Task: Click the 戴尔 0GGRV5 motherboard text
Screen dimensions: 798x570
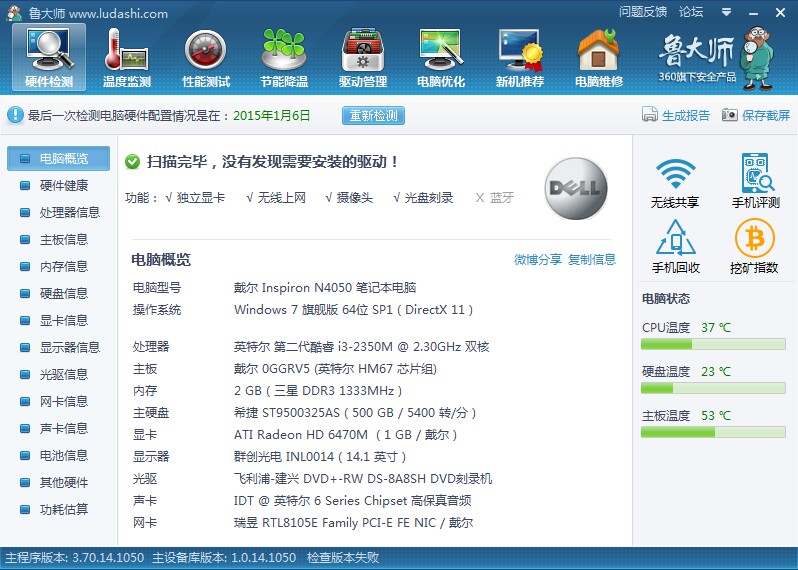Action: (x=335, y=368)
